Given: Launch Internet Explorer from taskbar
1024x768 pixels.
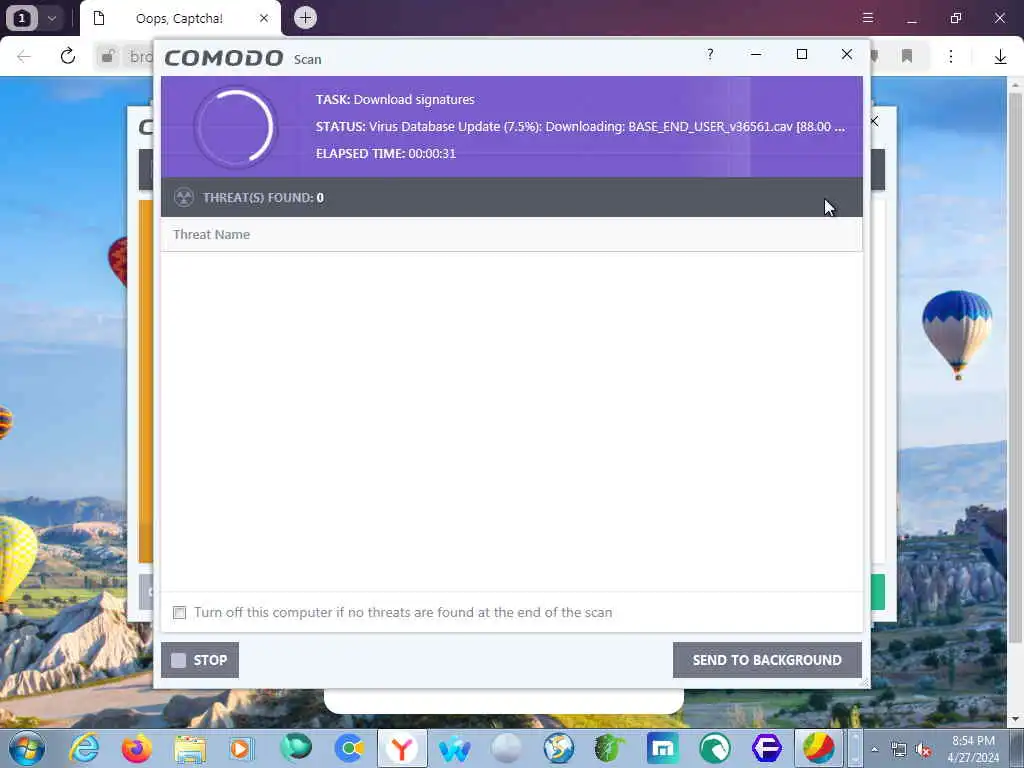Looking at the screenshot, I should (x=85, y=748).
